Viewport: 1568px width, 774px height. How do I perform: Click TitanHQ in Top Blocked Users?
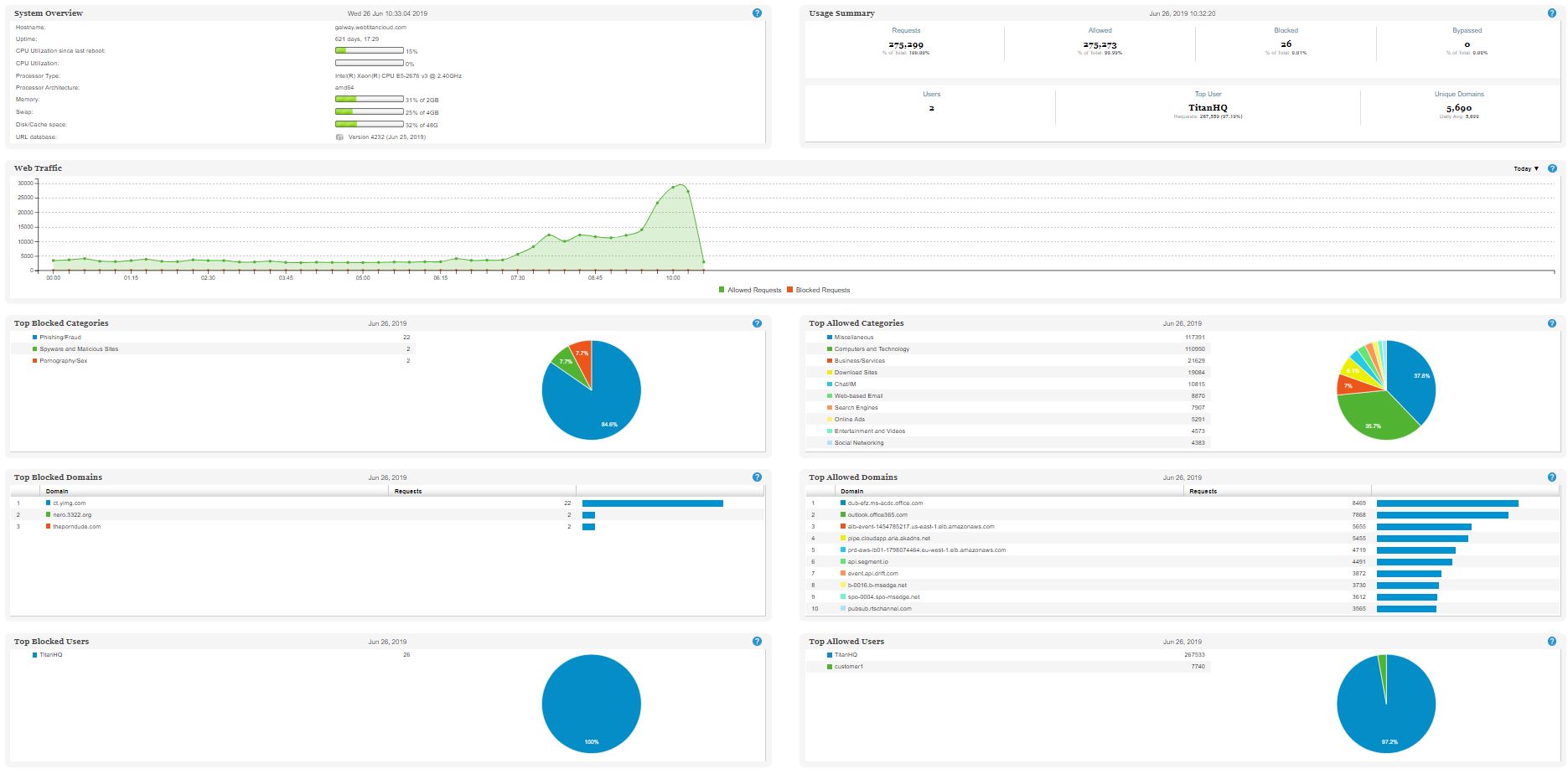pos(51,655)
